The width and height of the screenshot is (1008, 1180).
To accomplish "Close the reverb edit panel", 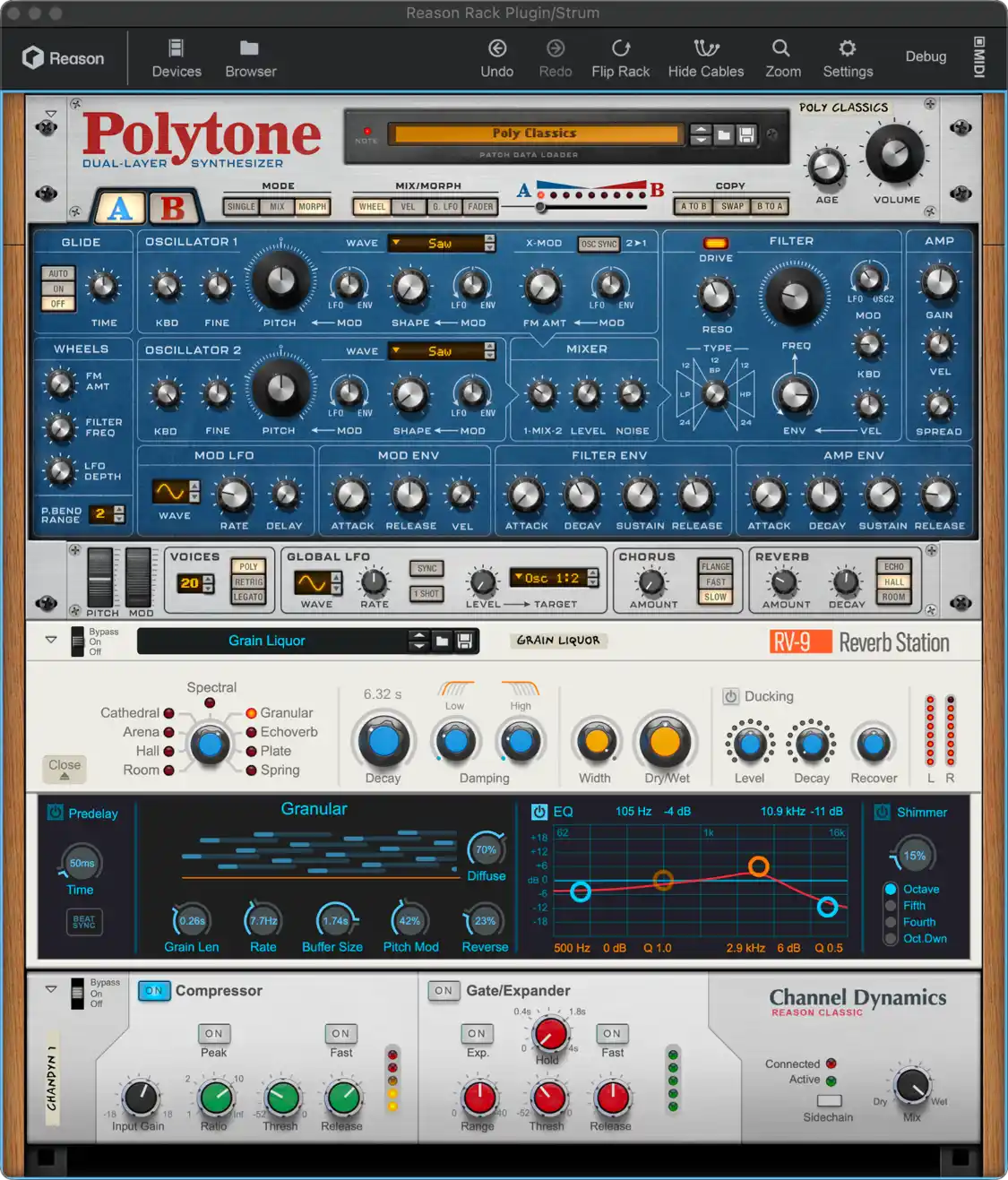I will coord(65,768).
